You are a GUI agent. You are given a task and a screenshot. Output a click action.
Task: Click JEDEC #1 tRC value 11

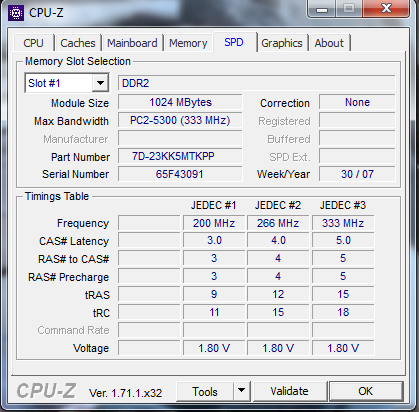pos(214,312)
